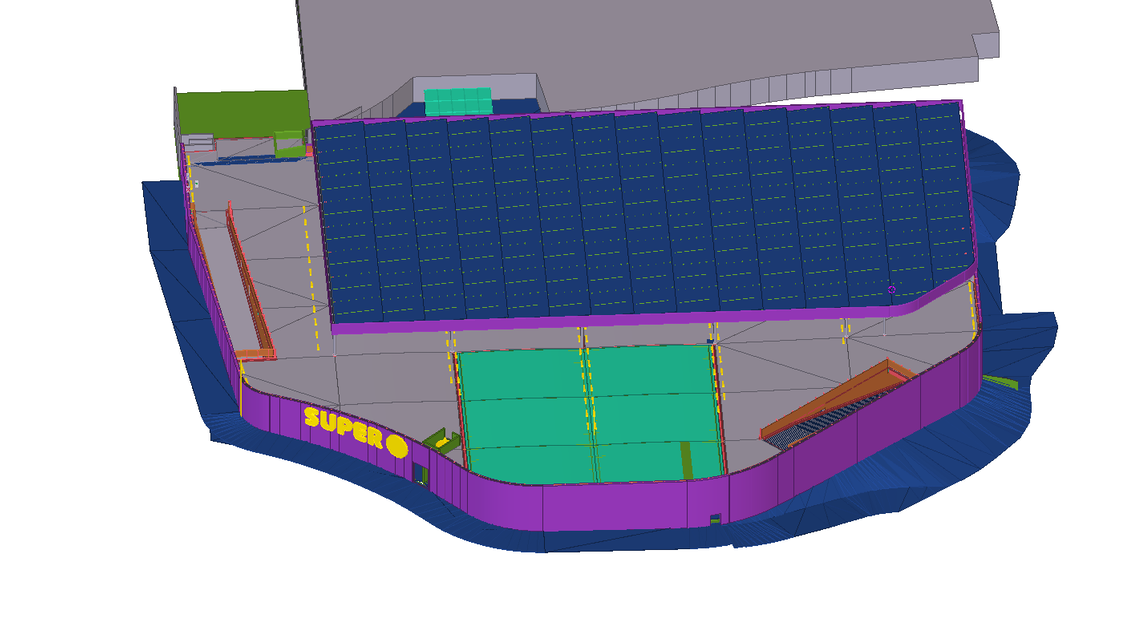This screenshot has width=1136, height=639.
Task: Pick the large teal floor area
Action: [x=590, y=413]
